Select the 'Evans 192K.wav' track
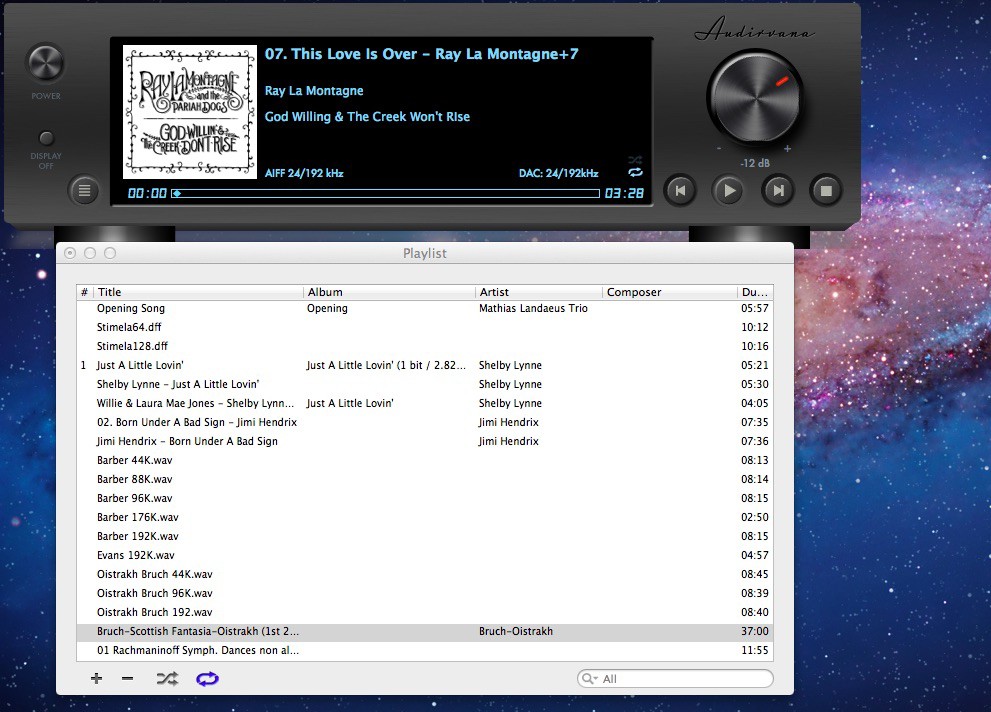 pos(425,555)
